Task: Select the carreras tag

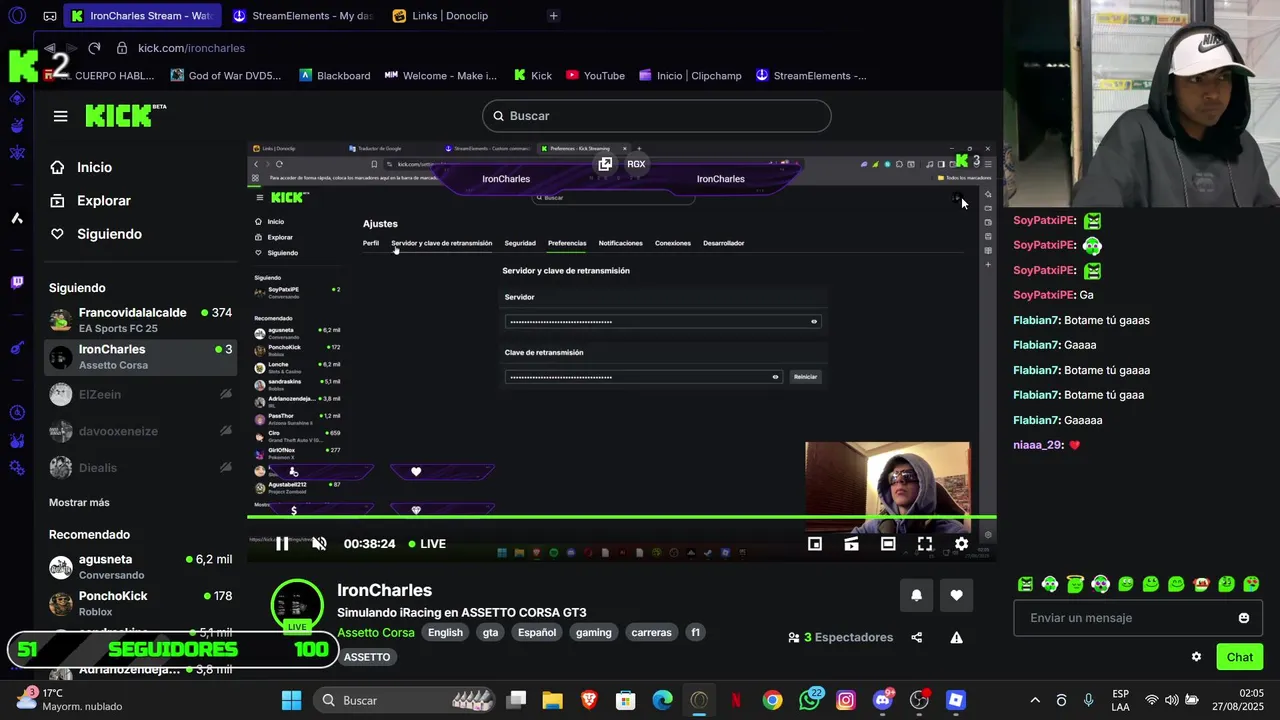Action: (x=651, y=632)
